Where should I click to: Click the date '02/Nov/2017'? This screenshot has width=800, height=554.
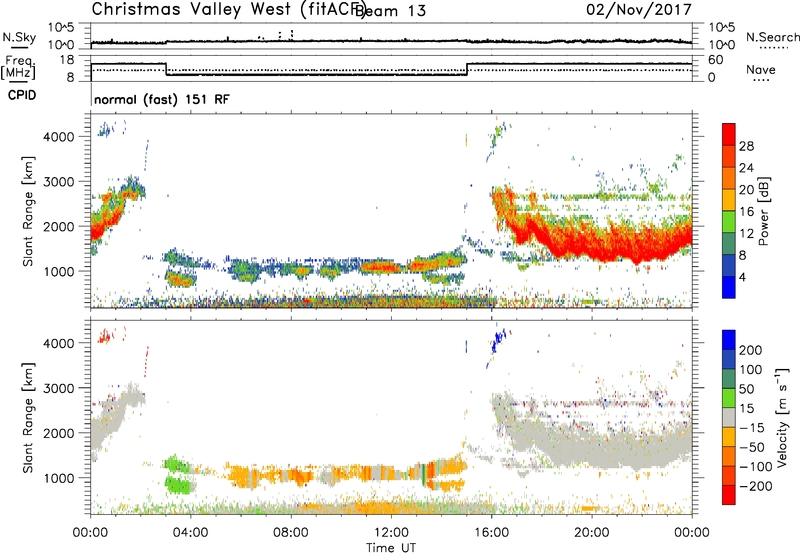pyautogui.click(x=639, y=9)
